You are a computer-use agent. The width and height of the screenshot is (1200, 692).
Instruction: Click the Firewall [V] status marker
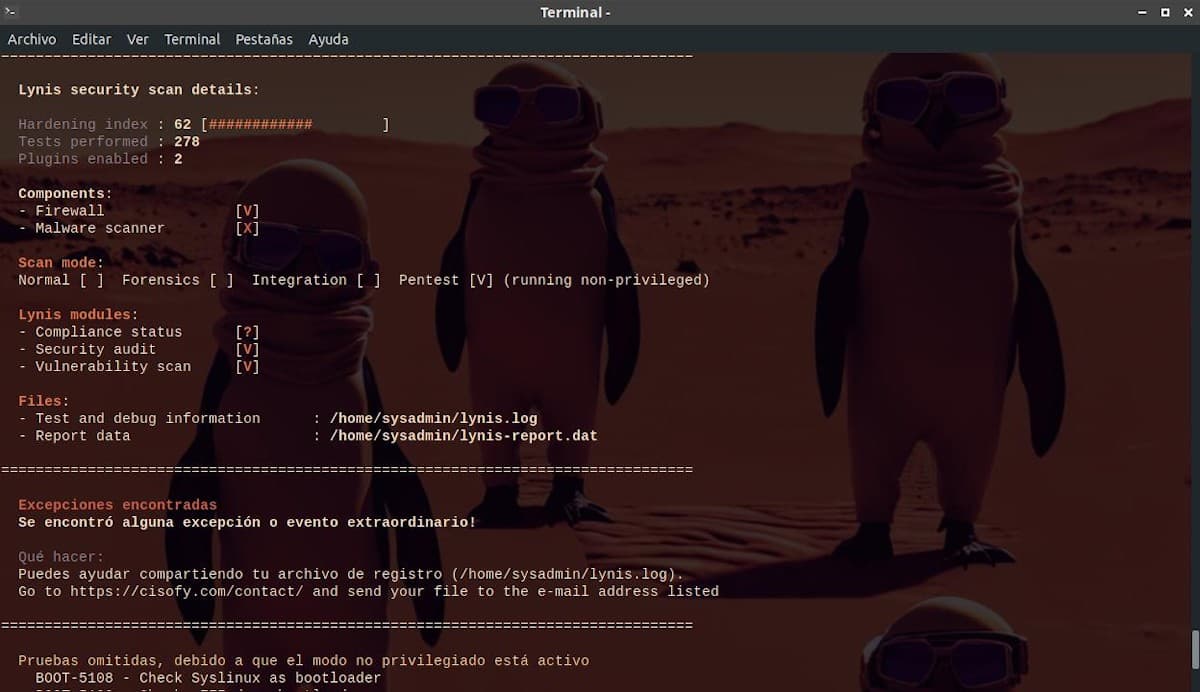[247, 211]
